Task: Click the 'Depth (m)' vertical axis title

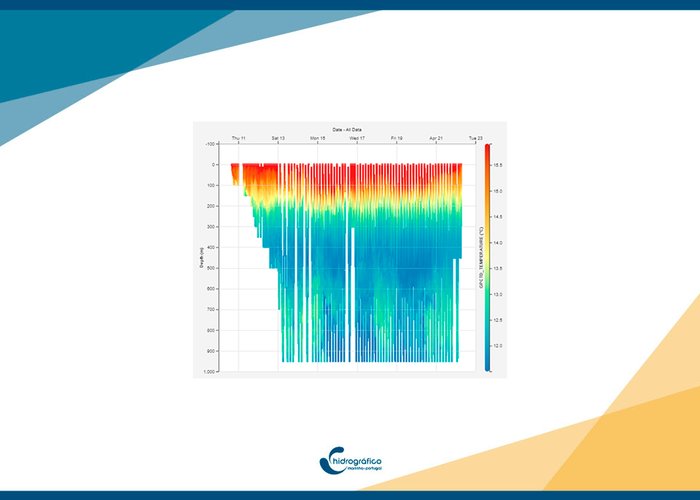Action: point(201,258)
